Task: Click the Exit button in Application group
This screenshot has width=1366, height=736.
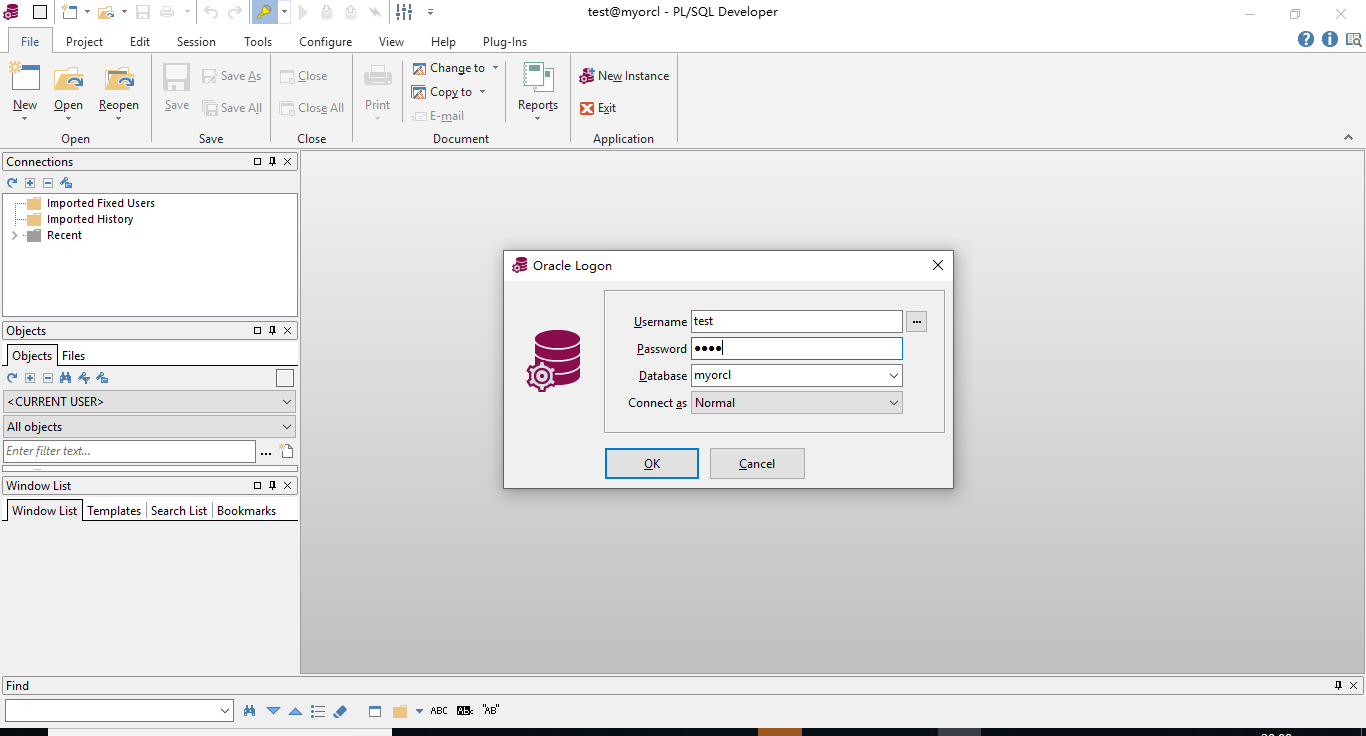Action: pyautogui.click(x=598, y=108)
